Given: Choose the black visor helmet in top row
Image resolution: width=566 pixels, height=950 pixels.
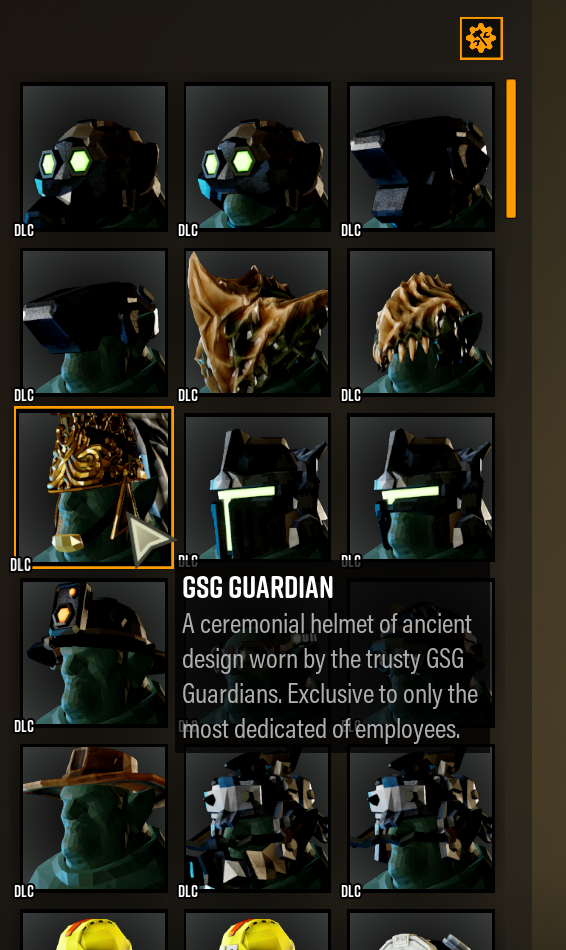Looking at the screenshot, I should pos(421,157).
